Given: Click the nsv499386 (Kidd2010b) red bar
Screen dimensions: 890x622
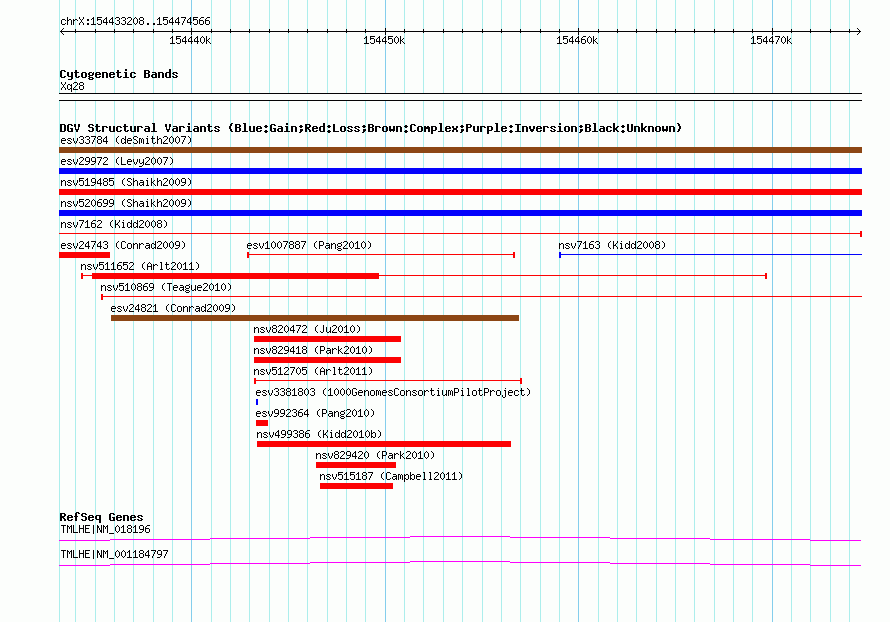Looking at the screenshot, I should tap(383, 444).
